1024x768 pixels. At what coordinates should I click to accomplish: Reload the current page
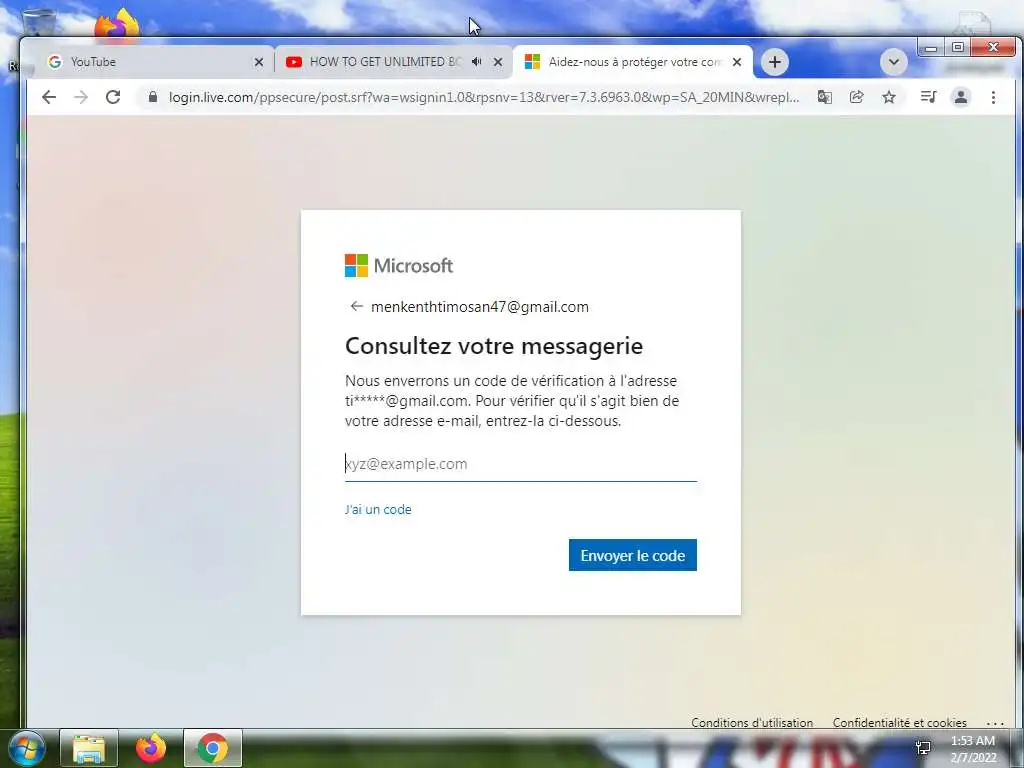tap(113, 97)
